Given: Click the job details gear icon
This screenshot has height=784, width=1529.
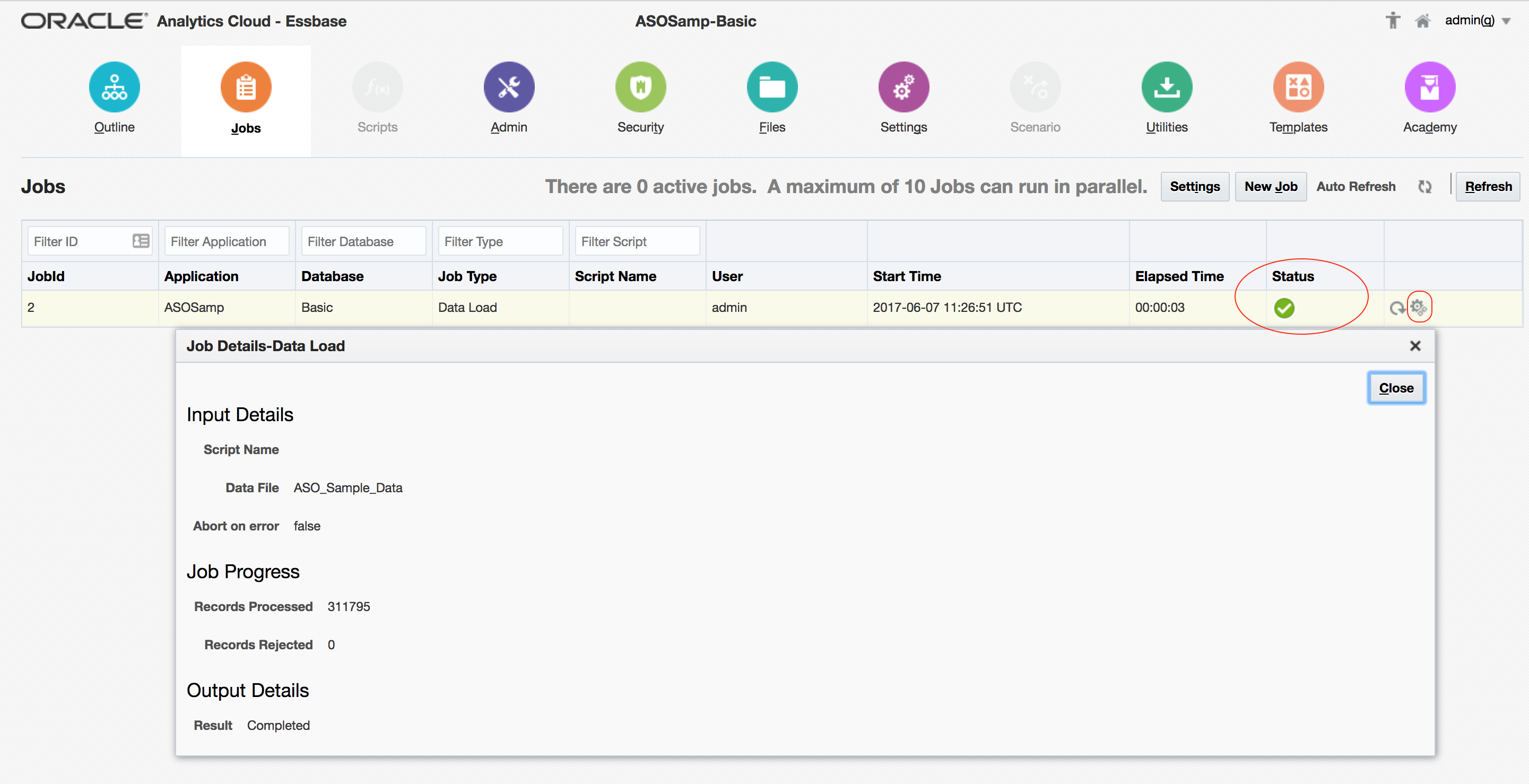Looking at the screenshot, I should [x=1419, y=308].
